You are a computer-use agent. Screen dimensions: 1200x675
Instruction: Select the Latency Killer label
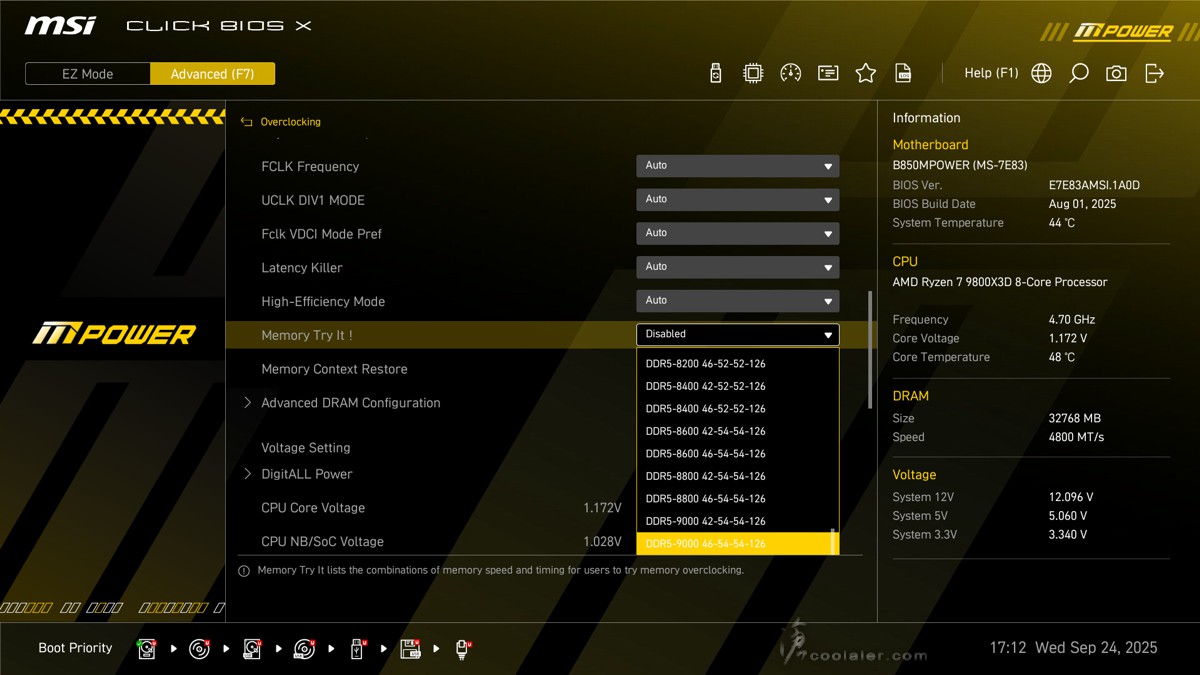coord(302,268)
